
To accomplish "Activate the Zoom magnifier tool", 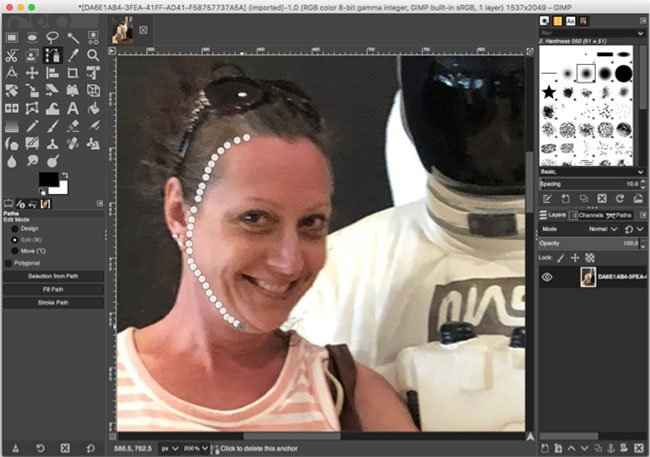I will click(x=93, y=55).
